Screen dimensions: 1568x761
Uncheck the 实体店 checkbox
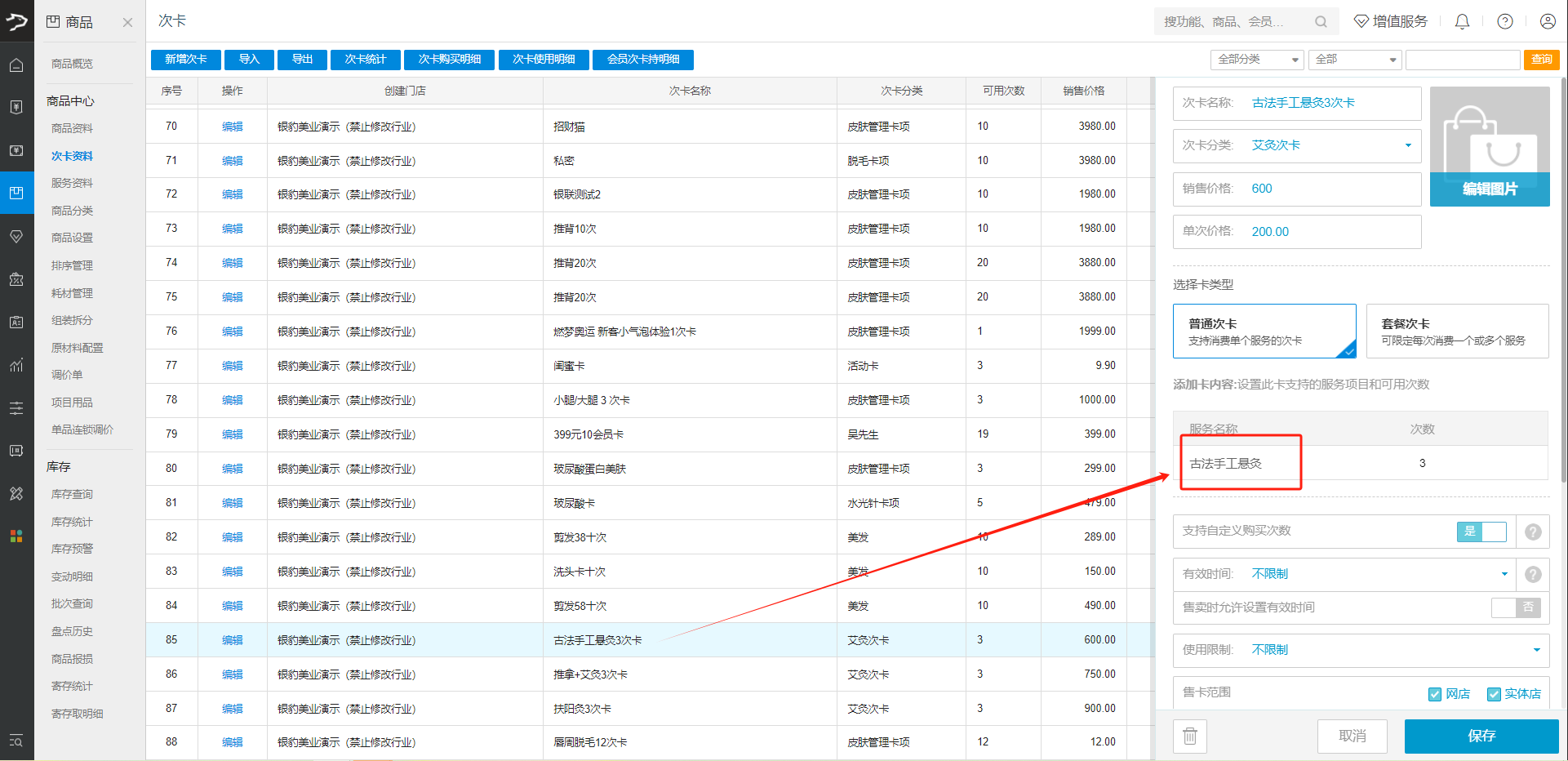(x=1494, y=694)
